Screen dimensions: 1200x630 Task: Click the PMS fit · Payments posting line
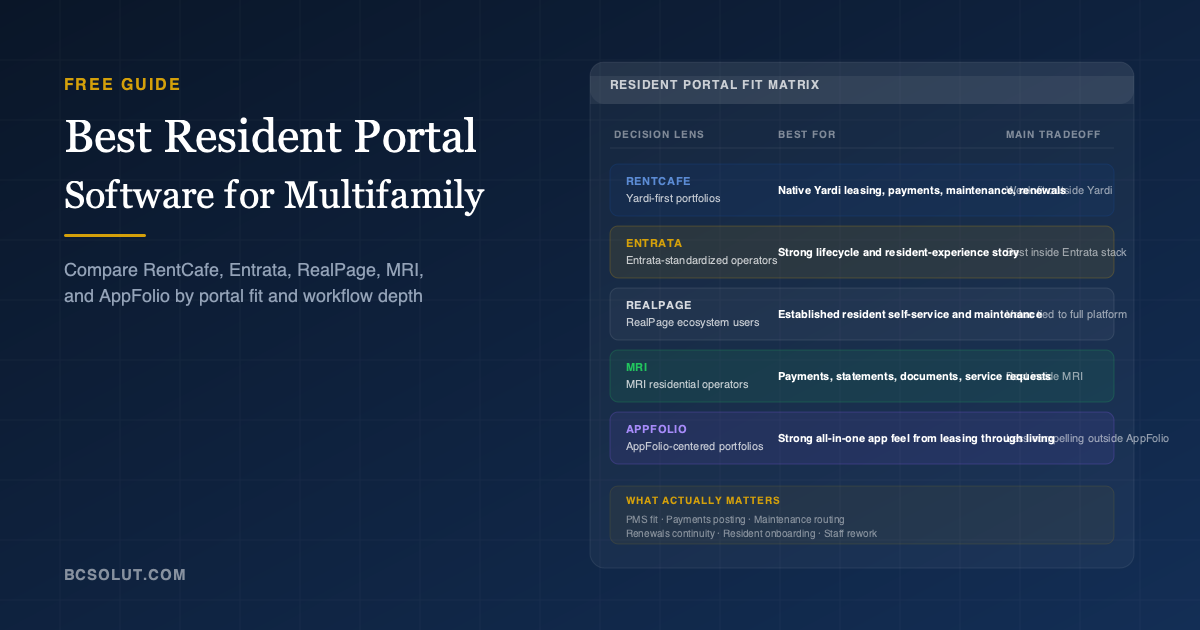[735, 519]
